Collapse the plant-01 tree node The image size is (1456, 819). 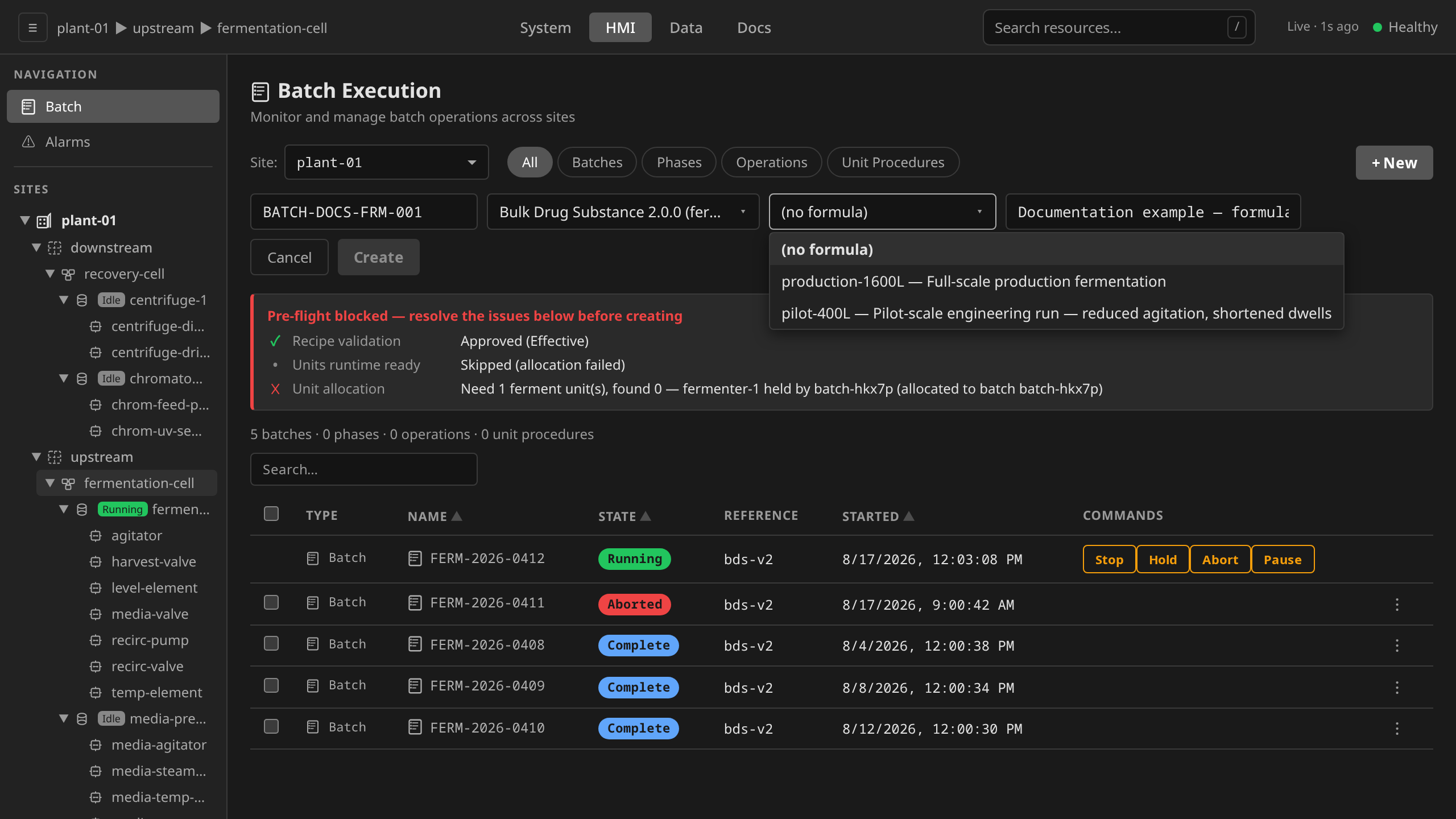tap(25, 220)
